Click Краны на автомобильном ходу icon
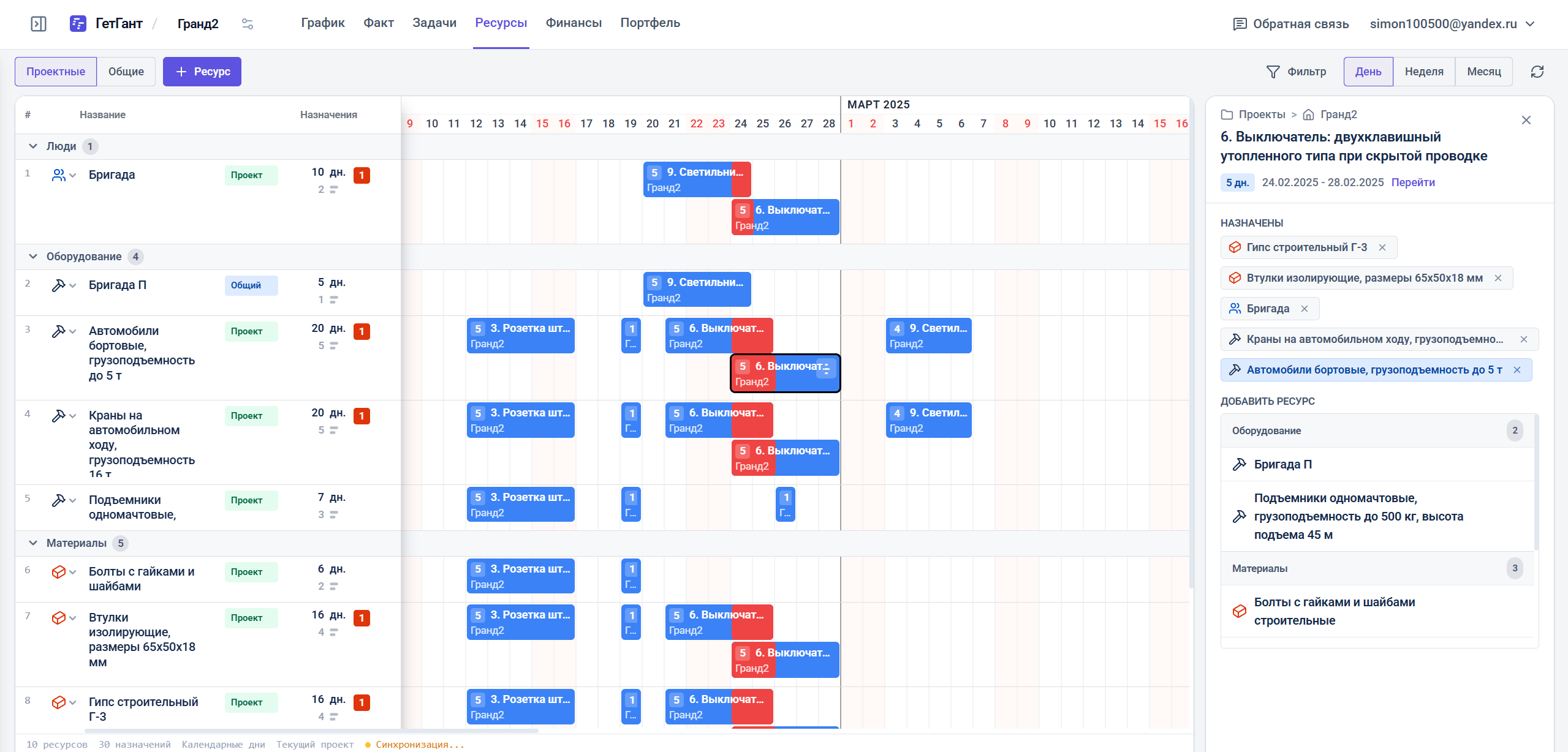Viewport: 1568px width, 752px height. (59, 416)
